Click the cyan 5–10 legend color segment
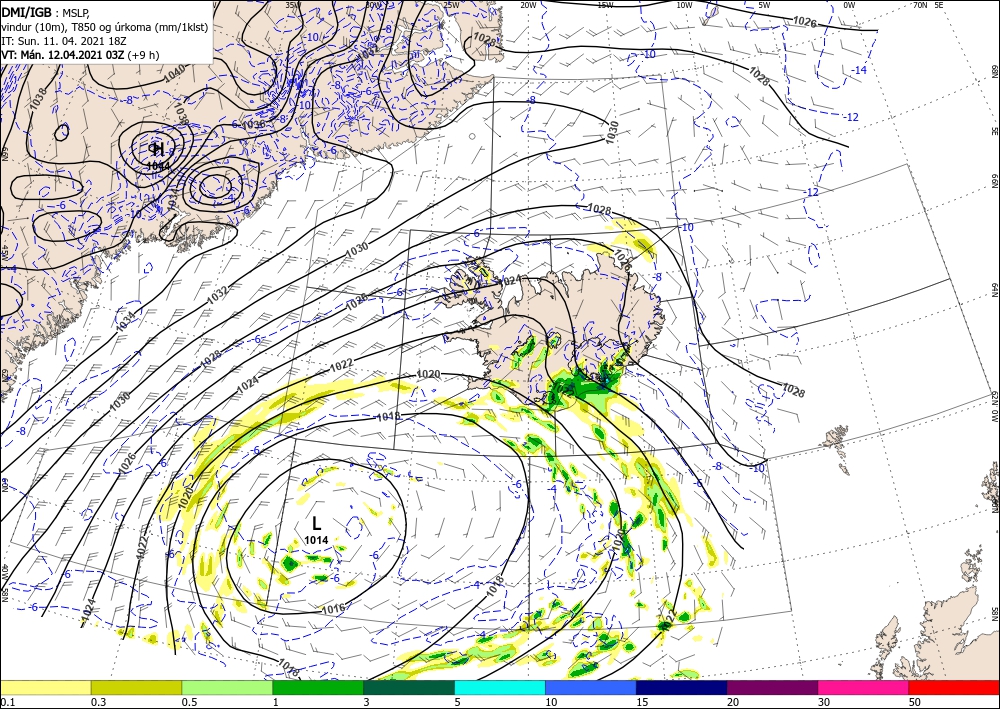1000x709 pixels. point(500,687)
